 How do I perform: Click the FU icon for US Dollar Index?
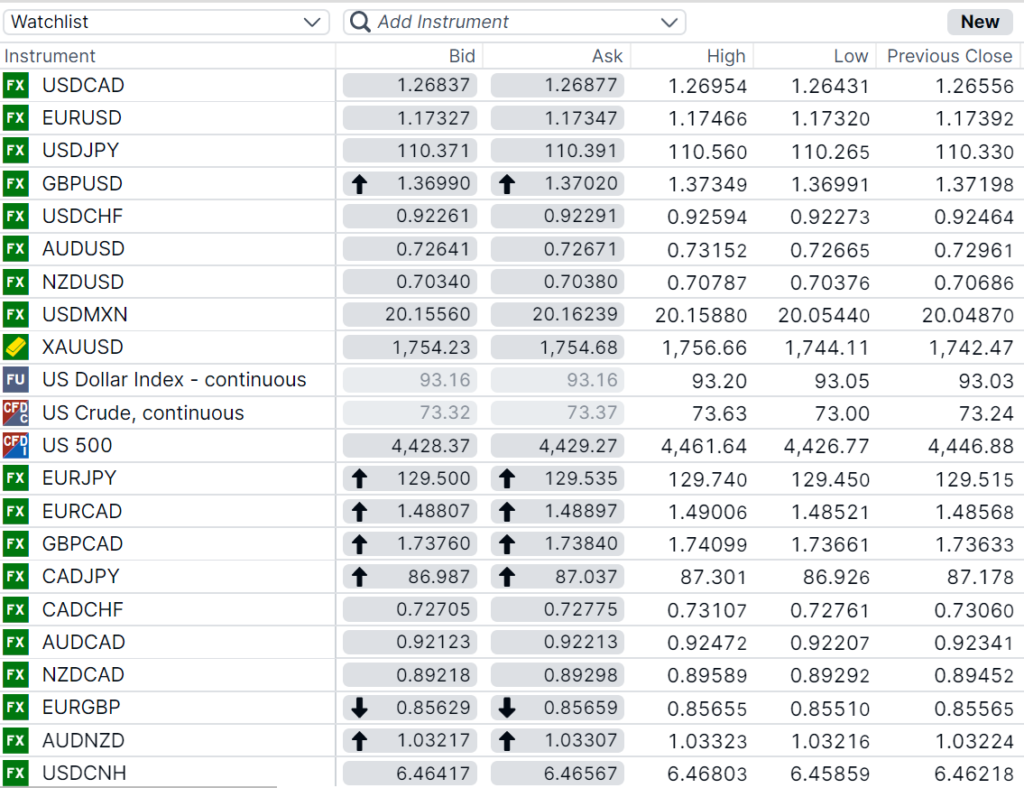click(x=15, y=380)
